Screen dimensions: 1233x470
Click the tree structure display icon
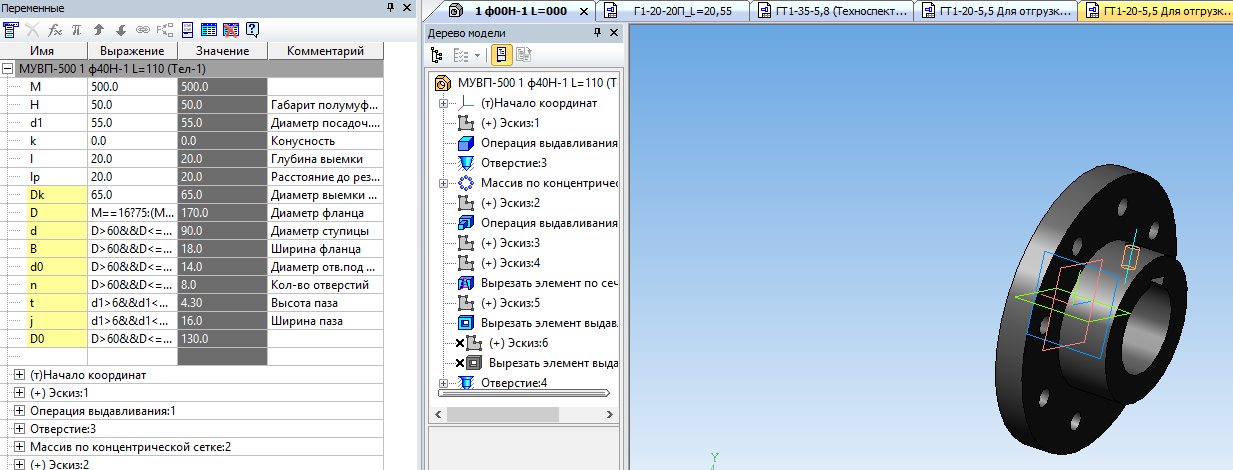[x=437, y=54]
